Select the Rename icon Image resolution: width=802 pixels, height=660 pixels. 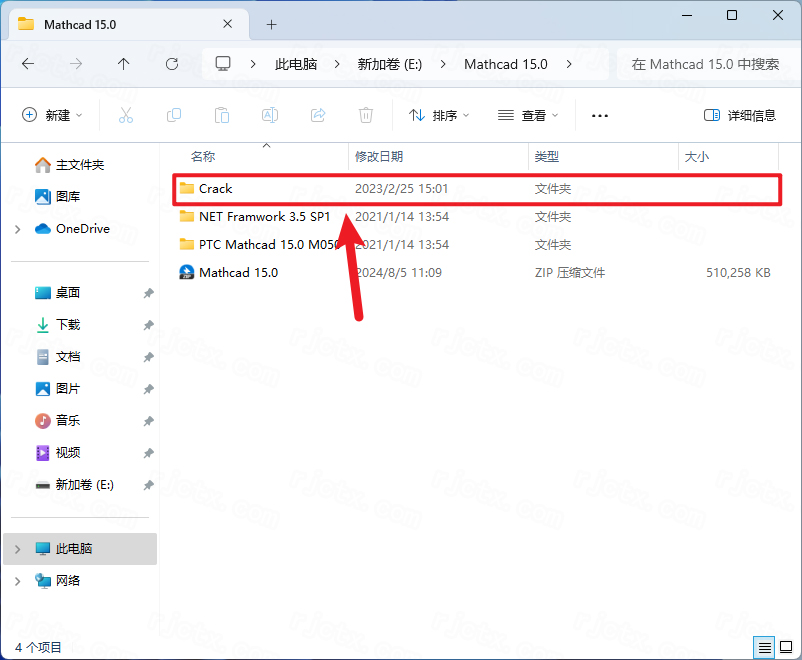coord(269,115)
